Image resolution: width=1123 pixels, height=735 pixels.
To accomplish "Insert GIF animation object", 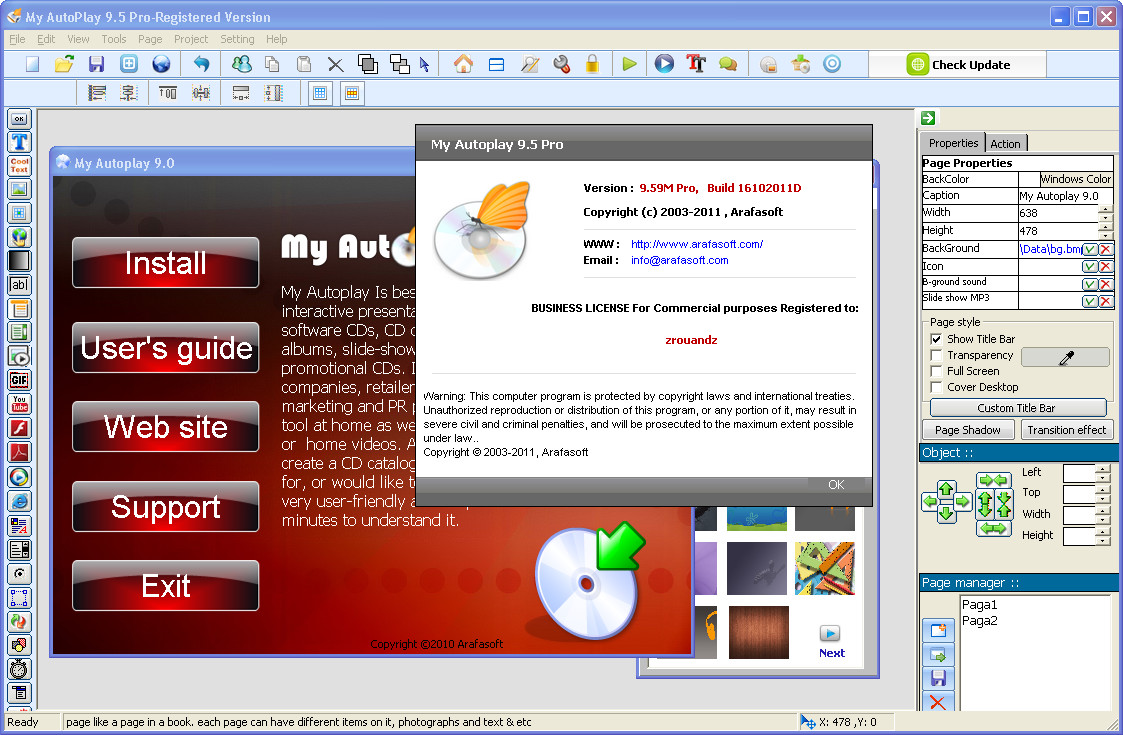I will point(19,380).
